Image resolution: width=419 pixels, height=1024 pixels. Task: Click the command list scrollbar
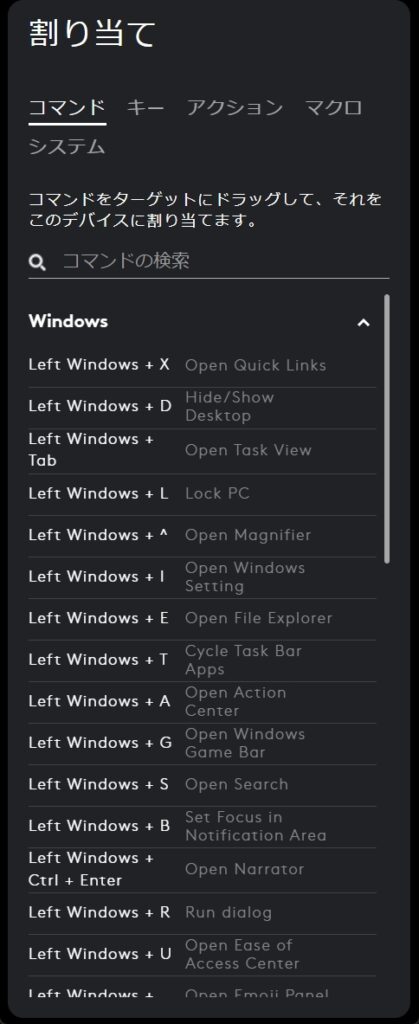point(387,428)
